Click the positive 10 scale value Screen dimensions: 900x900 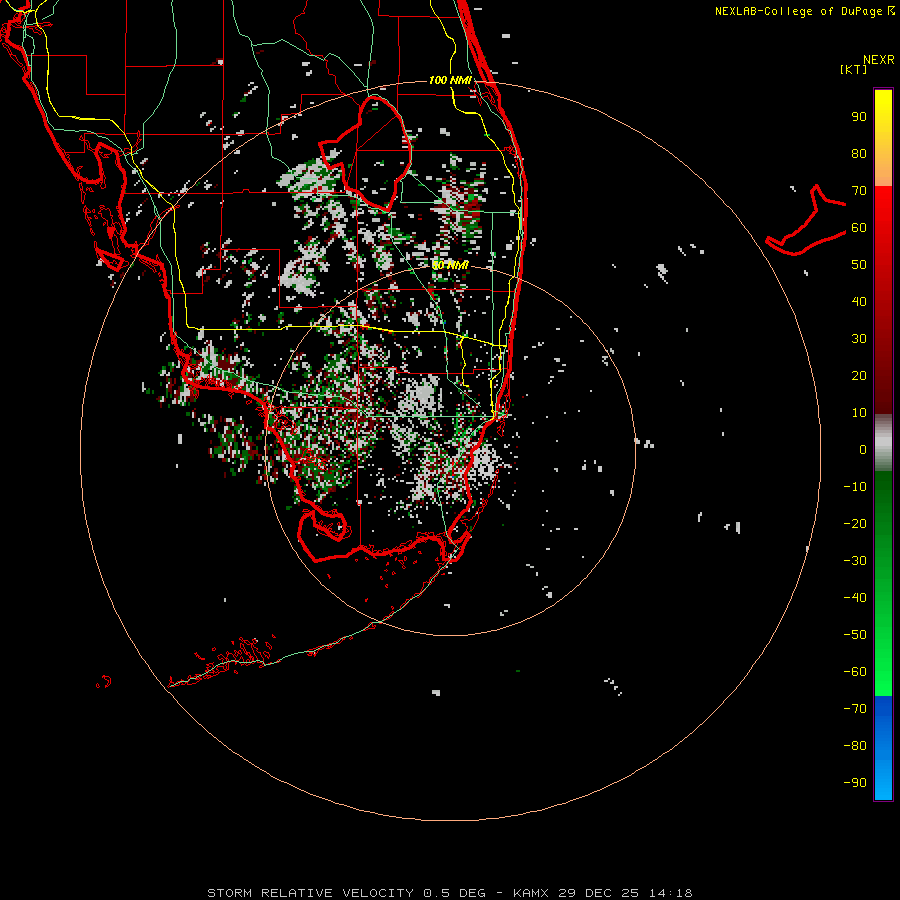[859, 413]
